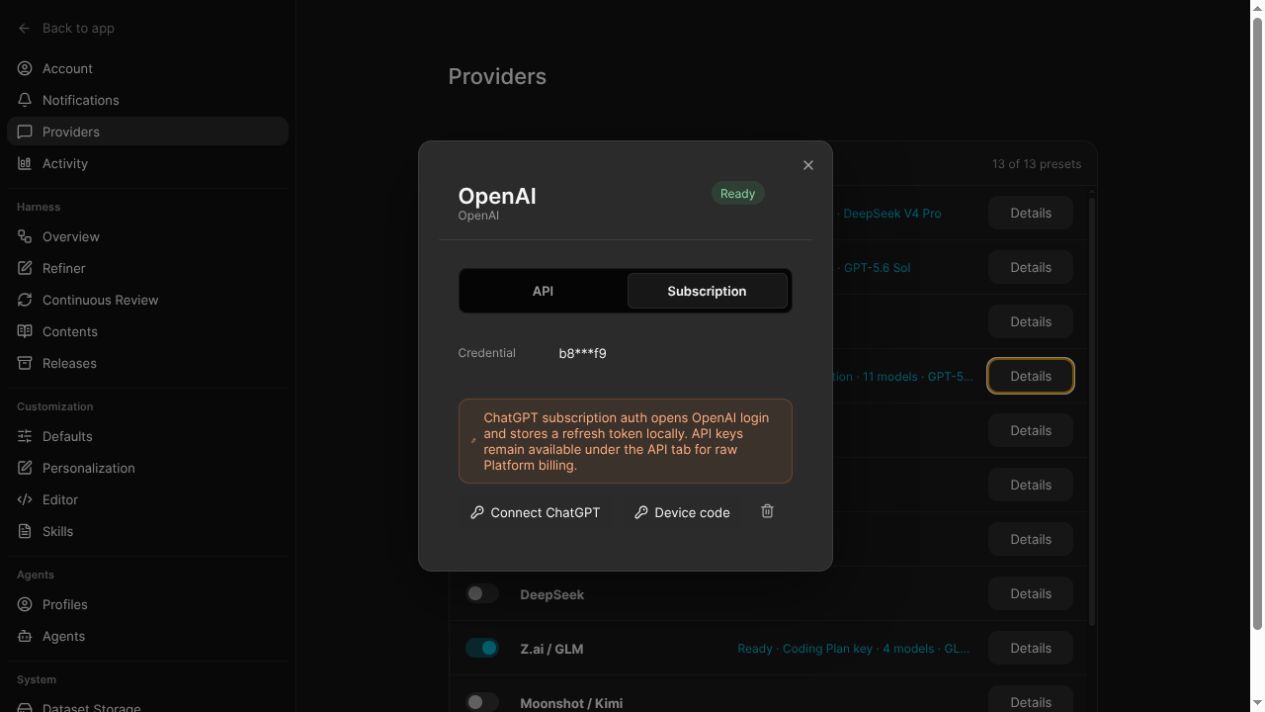Click the Providers page heading
Screen dimensions: 1265x712
497,77
